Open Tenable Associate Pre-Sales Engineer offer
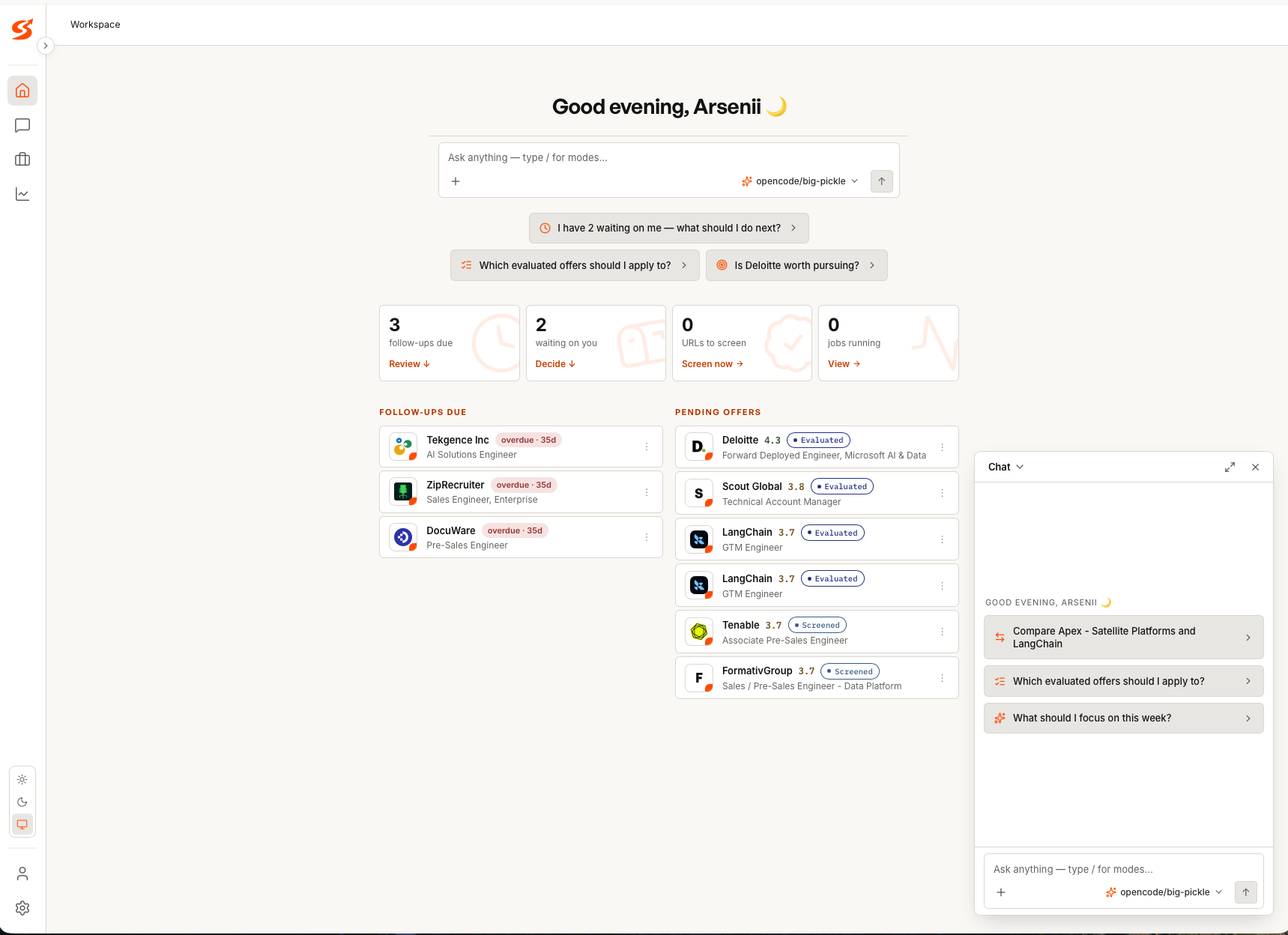This screenshot has width=1288, height=935. click(817, 632)
